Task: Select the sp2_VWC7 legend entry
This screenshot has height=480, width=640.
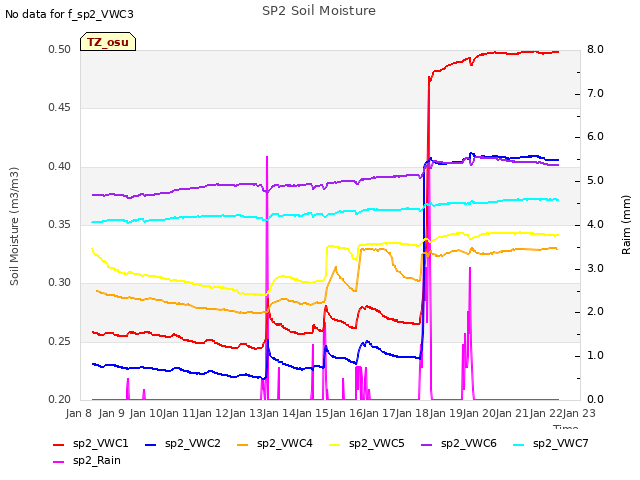Action: pos(551,443)
